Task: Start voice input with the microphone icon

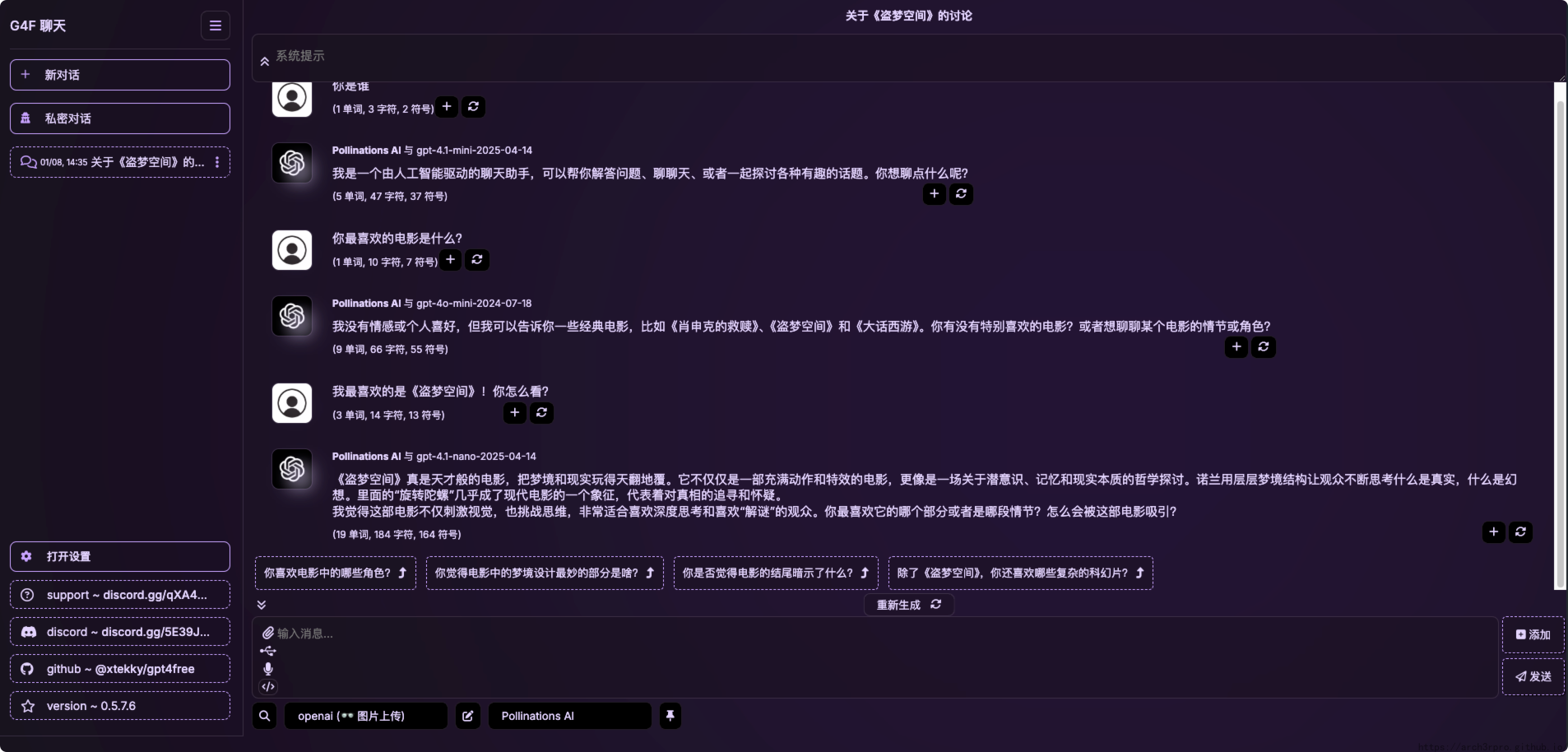Action: point(268,669)
